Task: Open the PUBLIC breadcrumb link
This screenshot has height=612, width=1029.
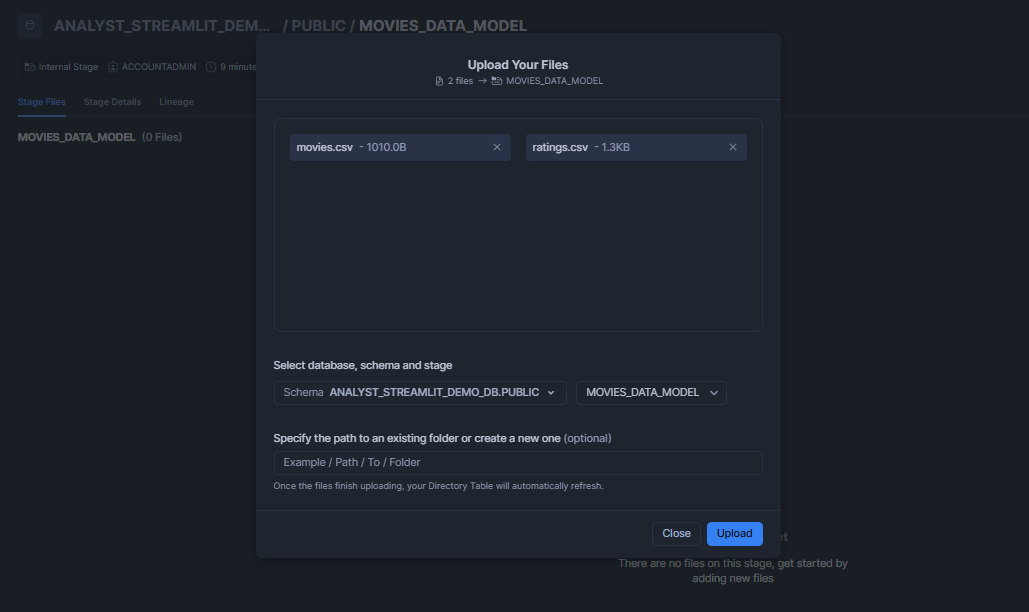Action: pyautogui.click(x=317, y=25)
